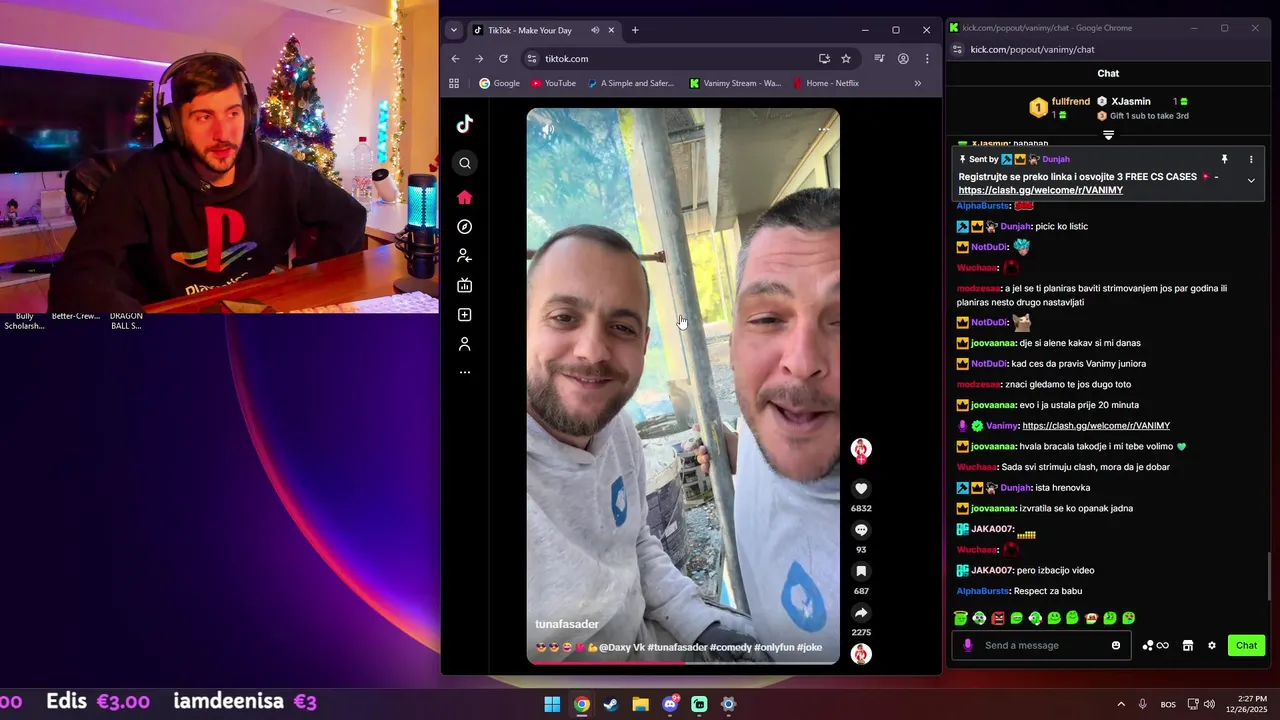The height and width of the screenshot is (720, 1280).
Task: Open Kick chat settings gear
Action: (1212, 645)
